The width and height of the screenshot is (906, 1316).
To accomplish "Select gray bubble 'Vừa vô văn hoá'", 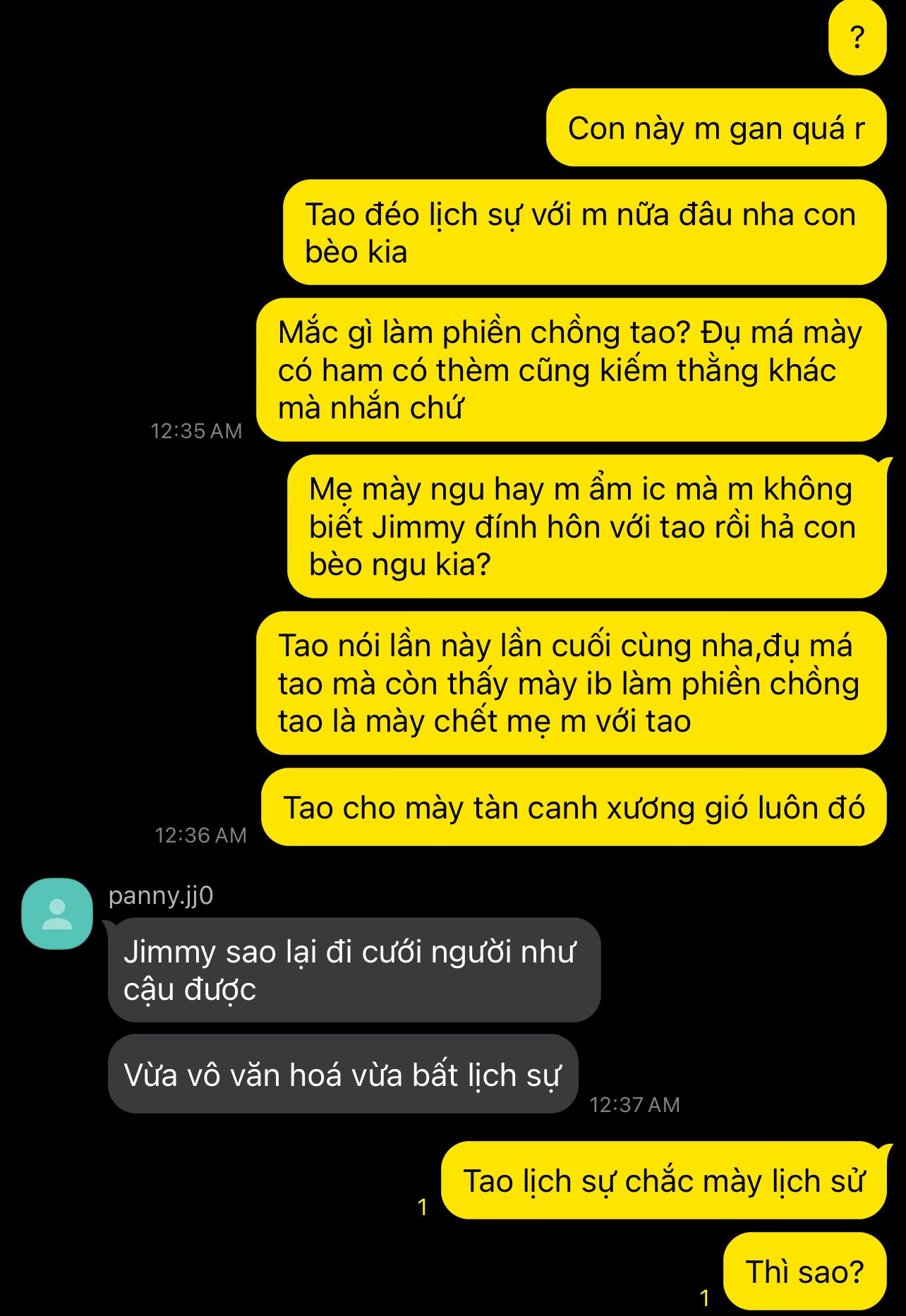I will [343, 1074].
